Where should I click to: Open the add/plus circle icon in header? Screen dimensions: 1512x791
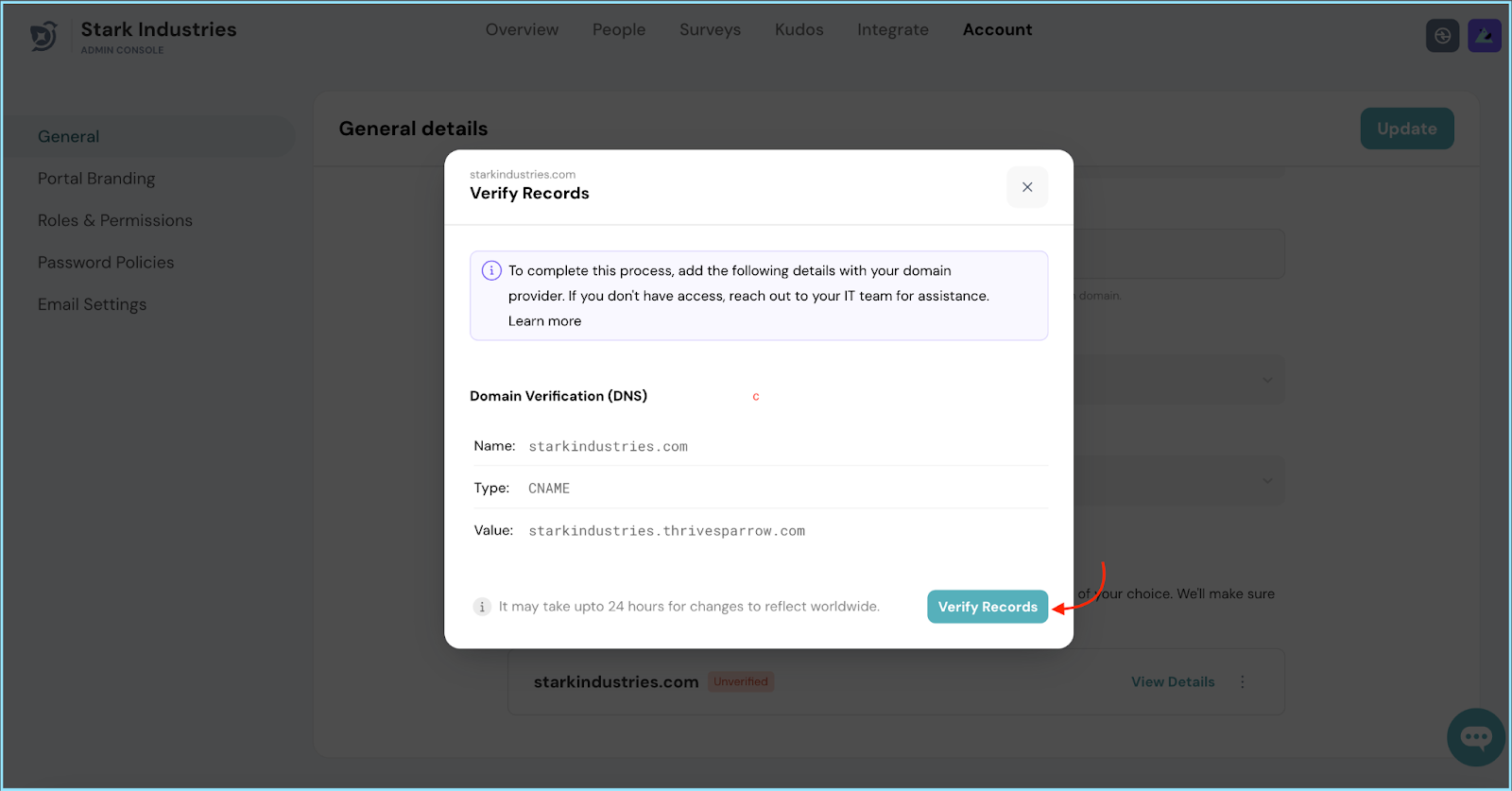pos(1442,36)
